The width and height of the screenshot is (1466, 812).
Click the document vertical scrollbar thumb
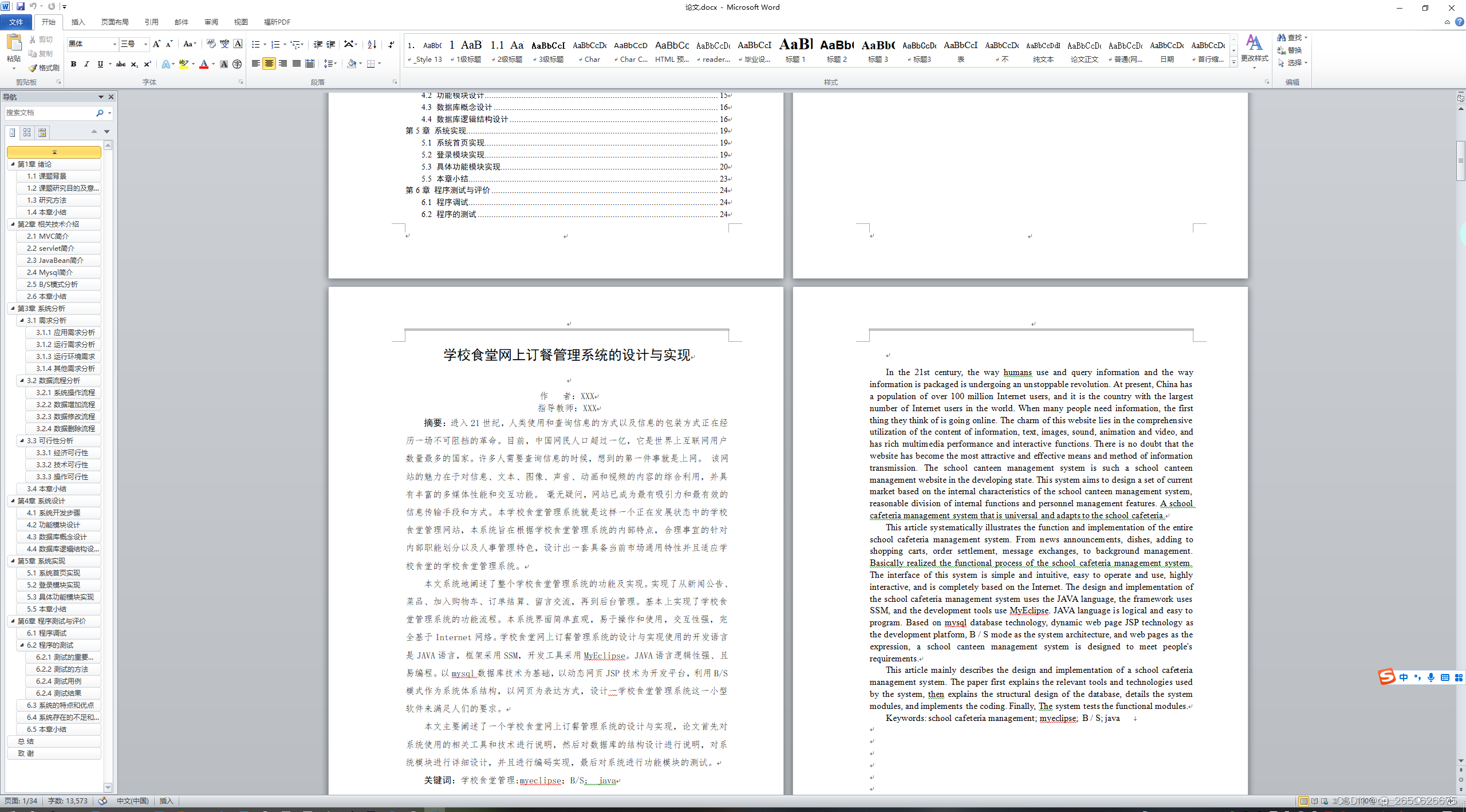pyautogui.click(x=1461, y=160)
